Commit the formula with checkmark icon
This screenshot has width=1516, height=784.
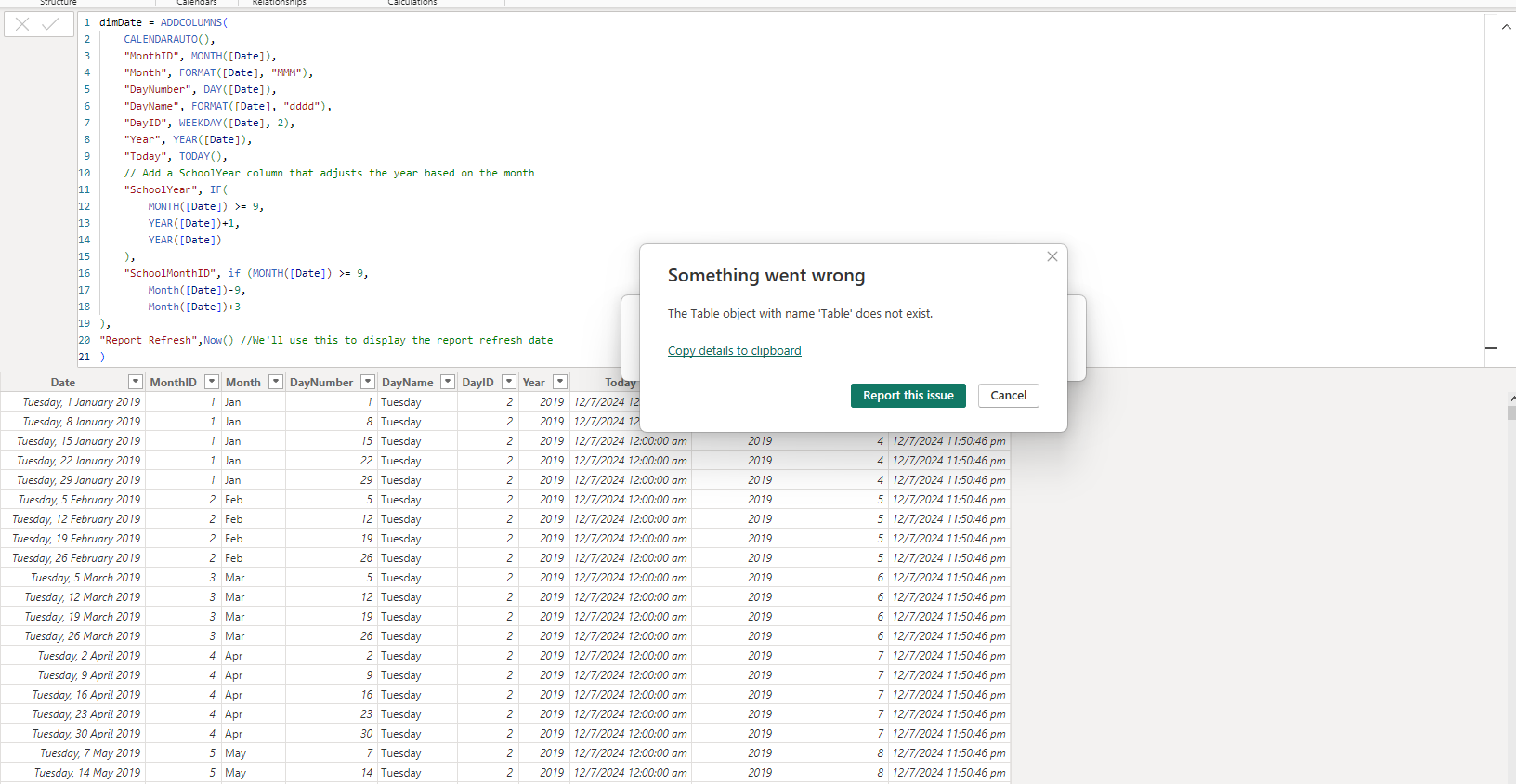(51, 24)
